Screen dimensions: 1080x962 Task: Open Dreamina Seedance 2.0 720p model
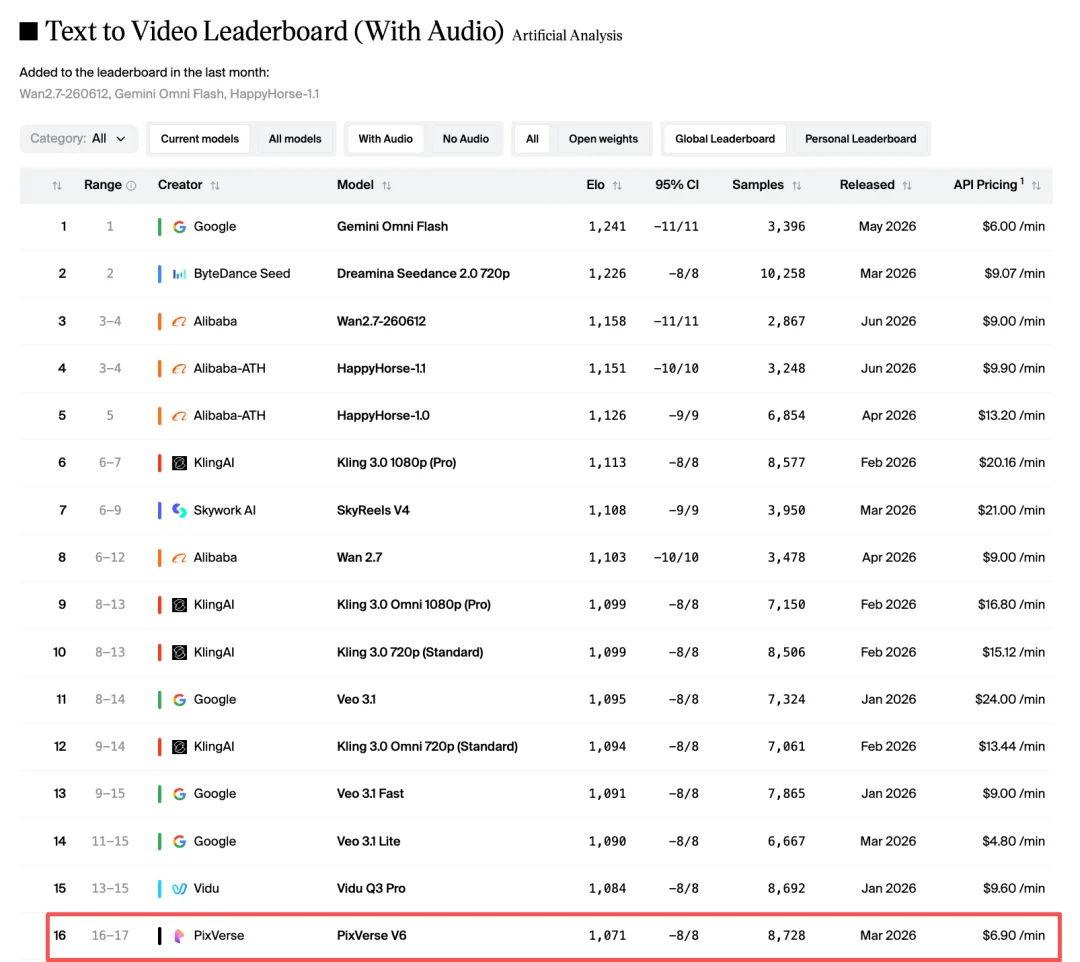423,273
